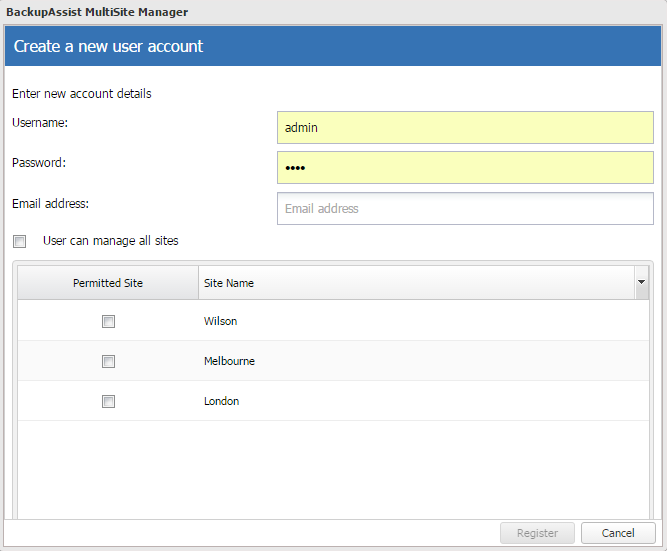Click the Email address: label
This screenshot has height=551, width=667.
[51, 204]
